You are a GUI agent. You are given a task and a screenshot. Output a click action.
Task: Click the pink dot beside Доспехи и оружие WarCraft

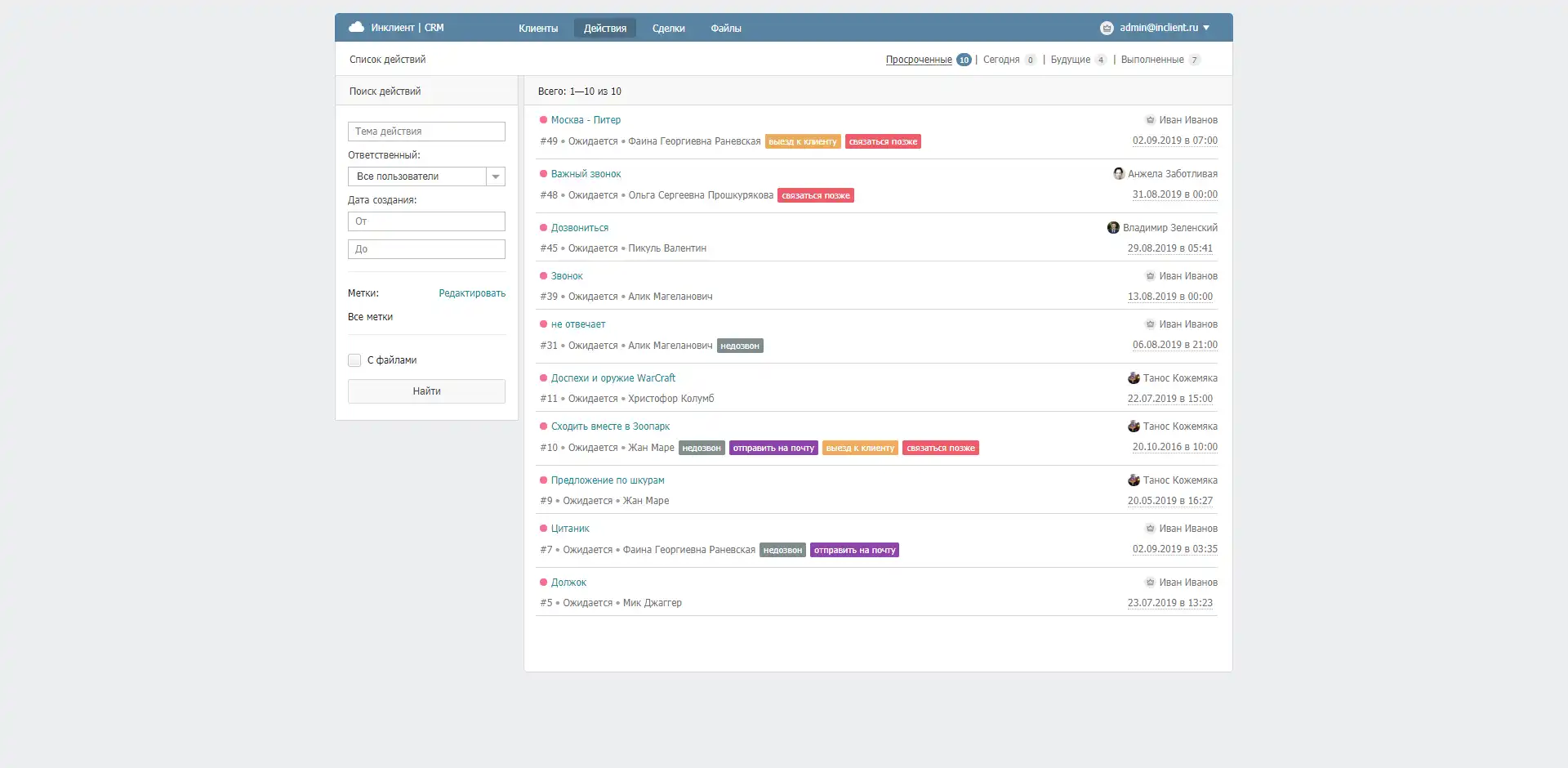[543, 378]
